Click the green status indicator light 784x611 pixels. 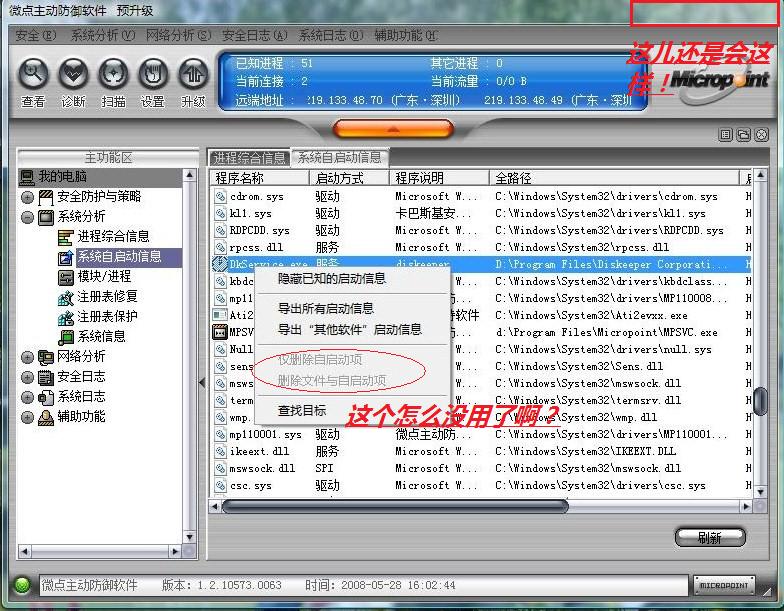coord(22,585)
